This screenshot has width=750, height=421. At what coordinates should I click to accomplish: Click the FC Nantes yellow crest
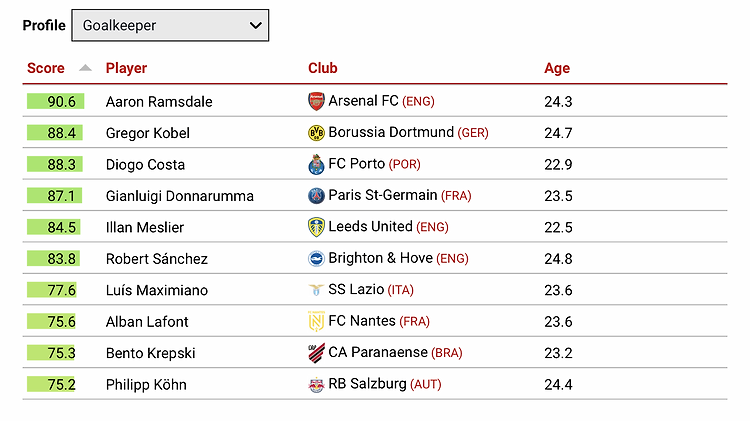pyautogui.click(x=316, y=321)
